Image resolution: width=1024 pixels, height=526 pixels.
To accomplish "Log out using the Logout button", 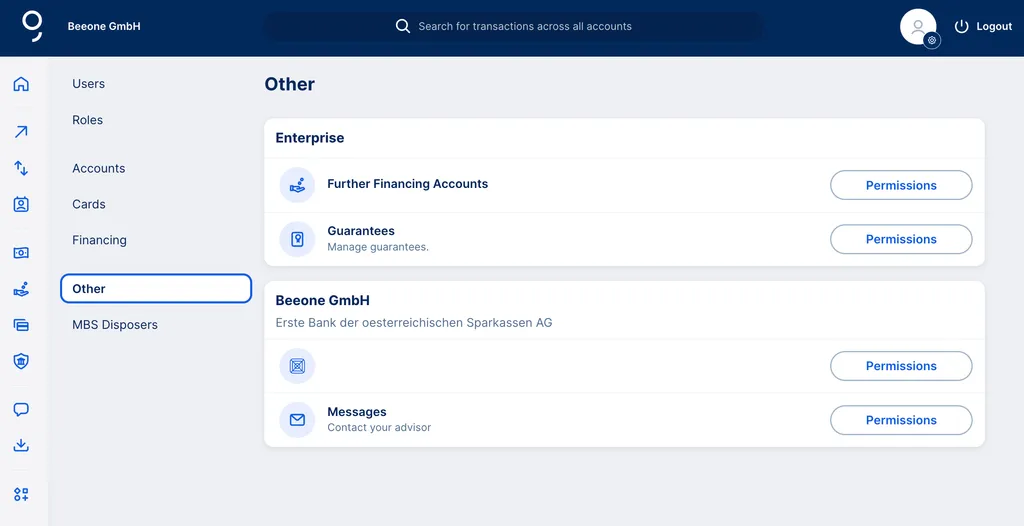I will click(x=983, y=27).
